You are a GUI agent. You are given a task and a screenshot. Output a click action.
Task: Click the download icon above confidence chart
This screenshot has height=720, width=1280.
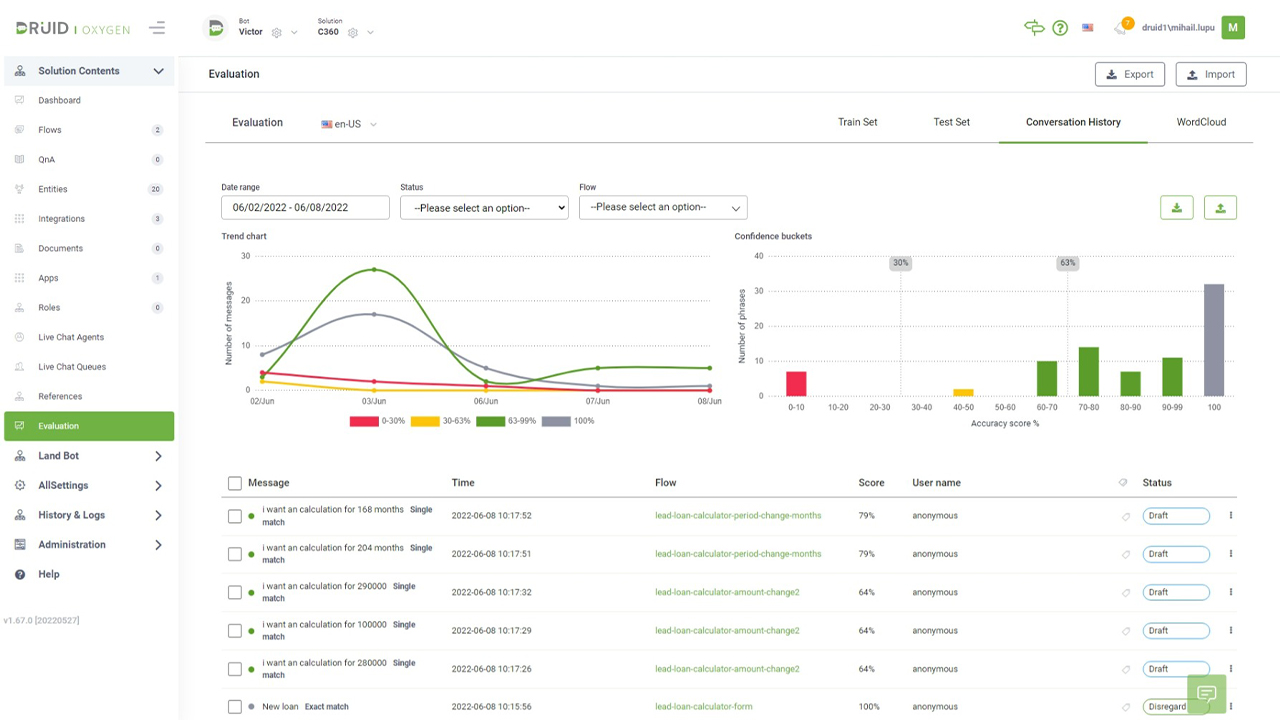[x=1177, y=207]
